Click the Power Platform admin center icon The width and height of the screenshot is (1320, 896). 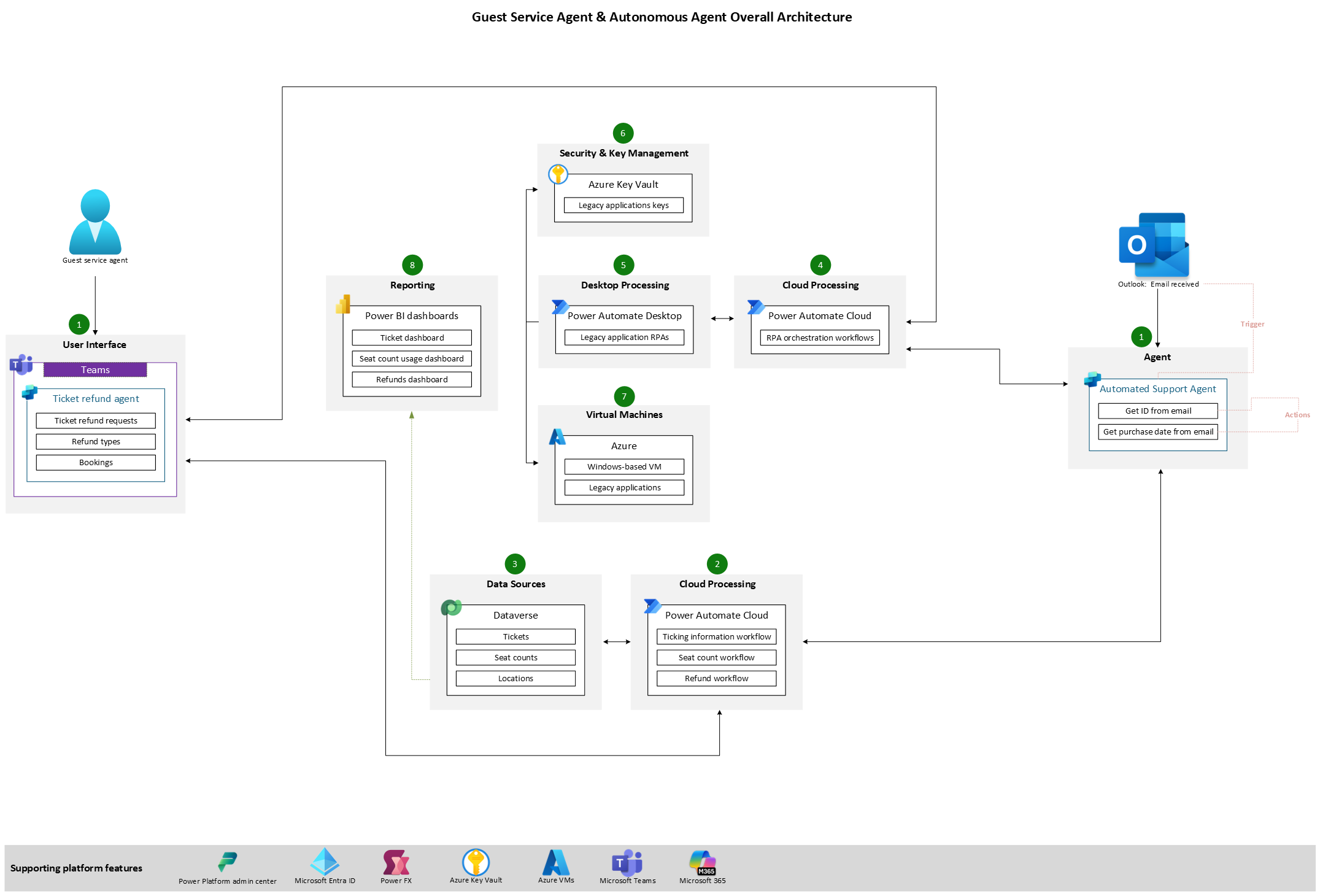[228, 862]
